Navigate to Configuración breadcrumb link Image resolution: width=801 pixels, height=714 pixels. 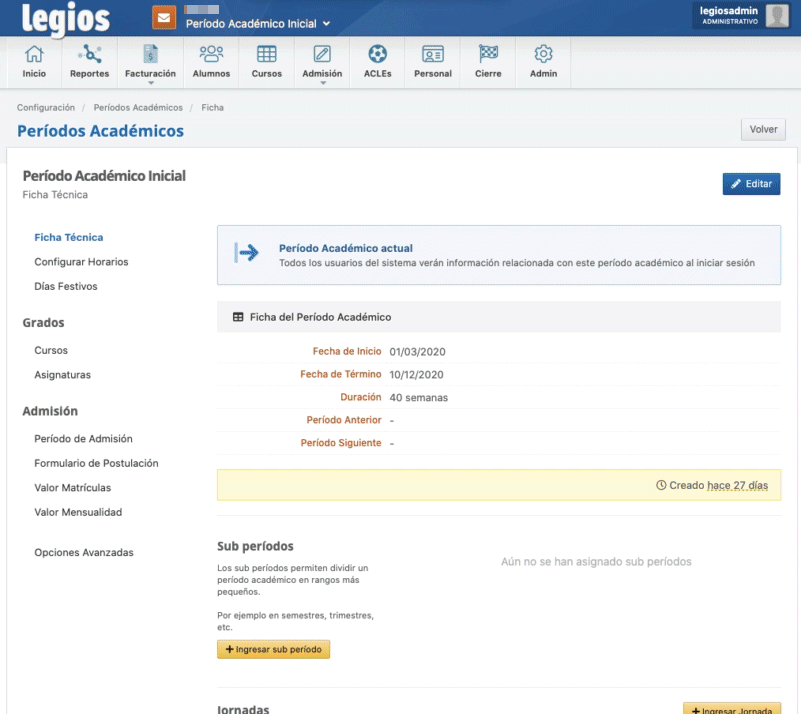pos(46,107)
